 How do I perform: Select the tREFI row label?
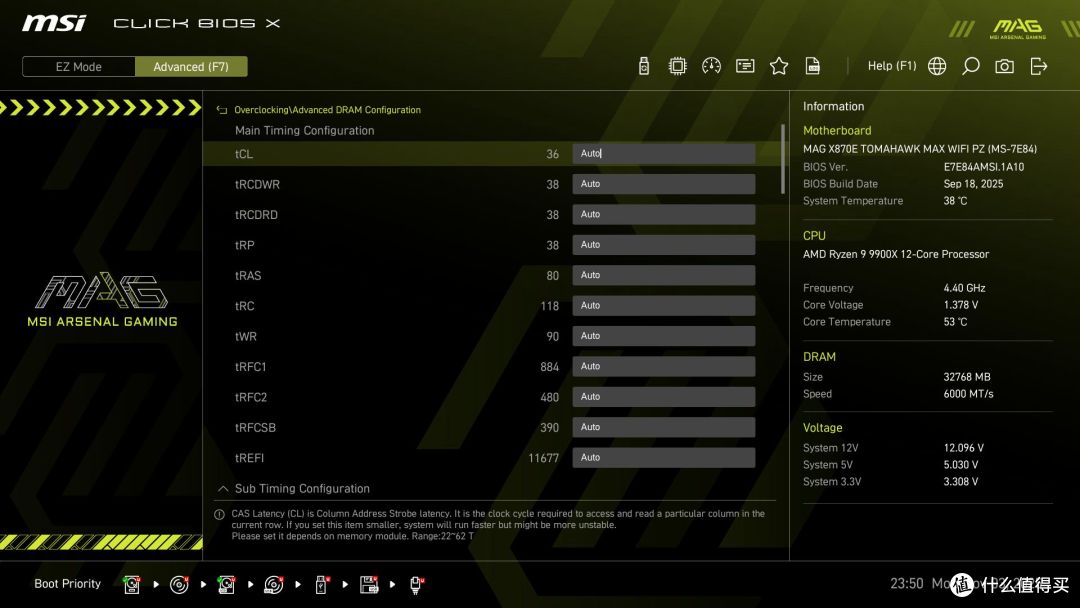tap(249, 458)
